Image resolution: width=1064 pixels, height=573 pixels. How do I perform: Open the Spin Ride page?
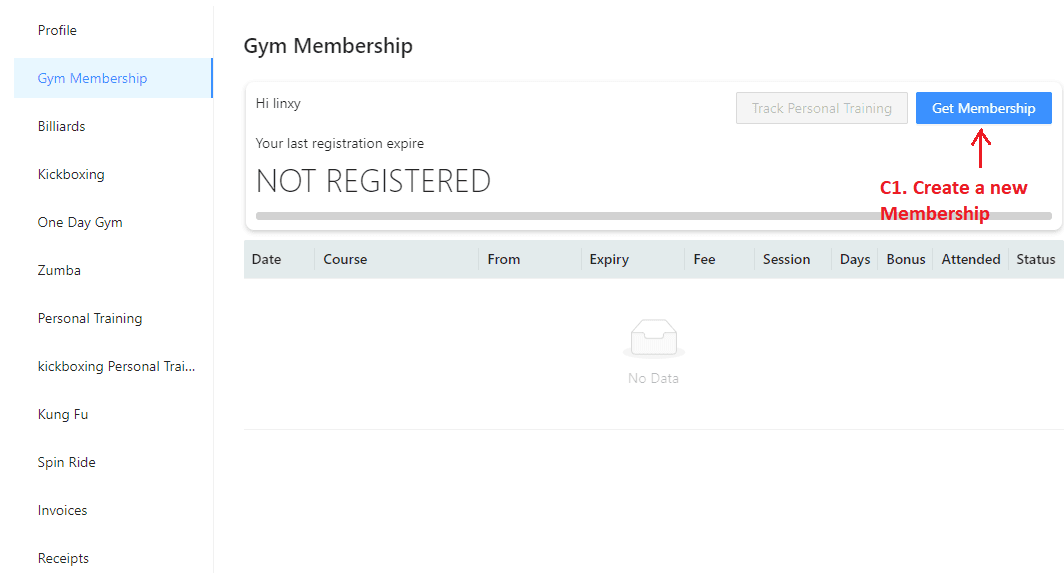tap(66, 462)
